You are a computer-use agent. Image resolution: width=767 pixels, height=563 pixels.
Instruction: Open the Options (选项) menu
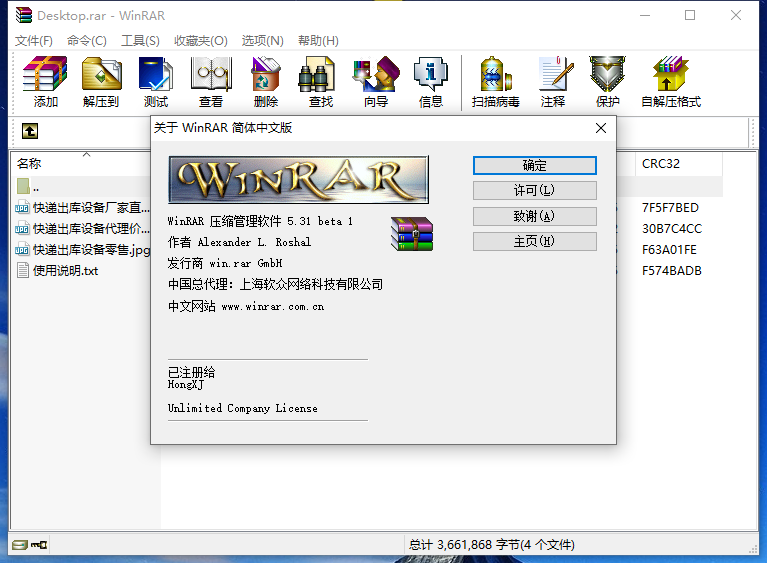point(263,41)
